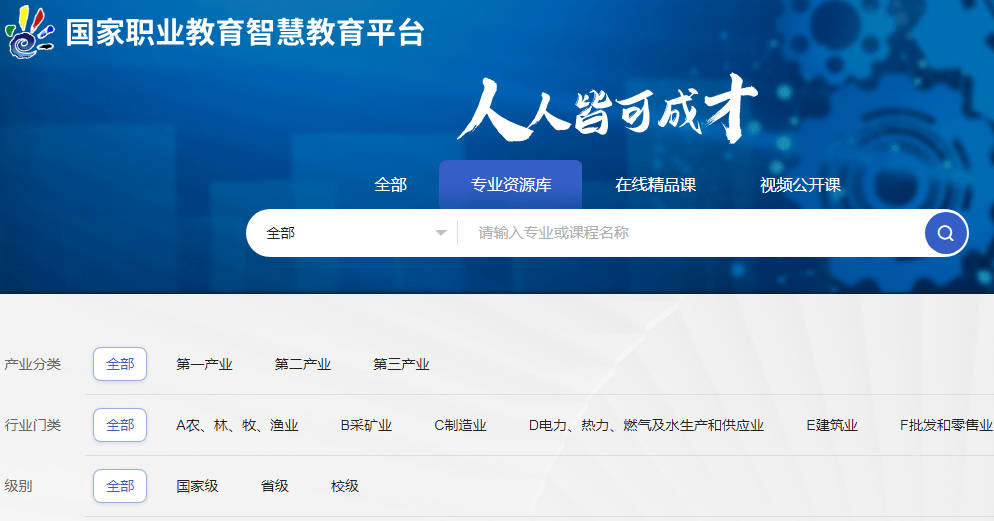This screenshot has width=994, height=521.
Task: Click the search box placeholder 请输入专业或课程名称
Action: [x=553, y=233]
